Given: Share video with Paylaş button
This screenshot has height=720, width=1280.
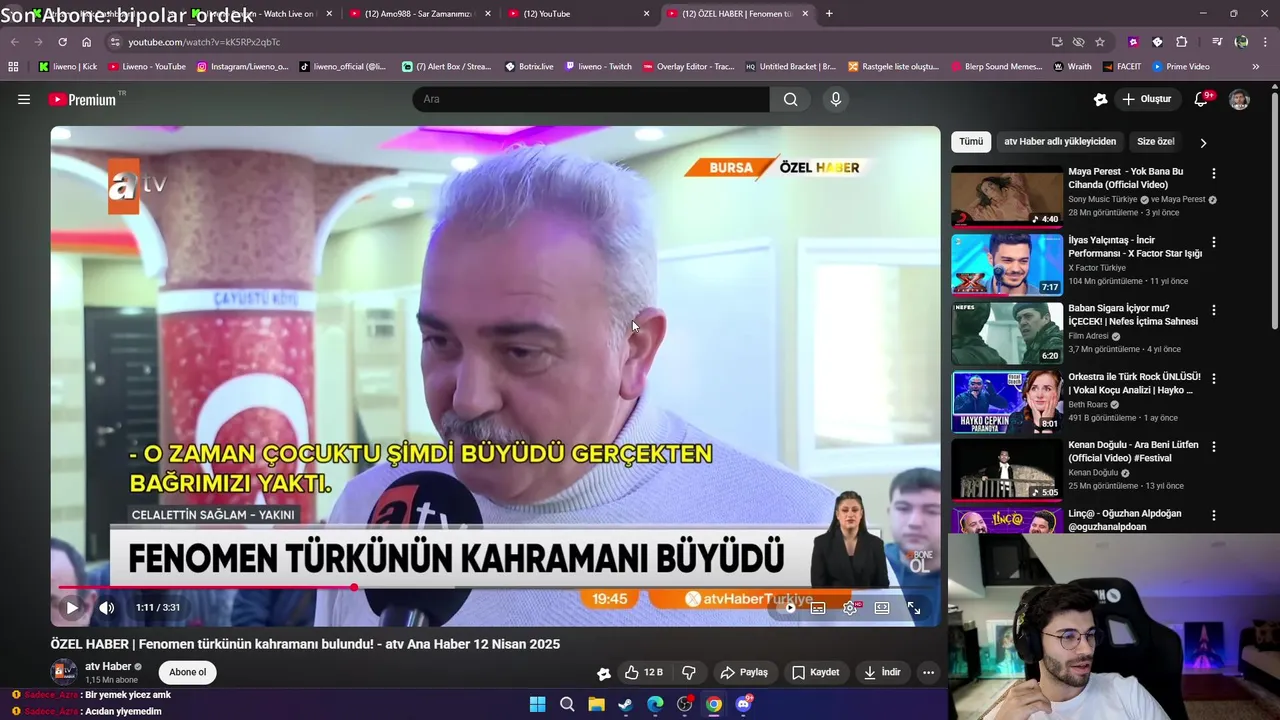Looking at the screenshot, I should click(744, 672).
